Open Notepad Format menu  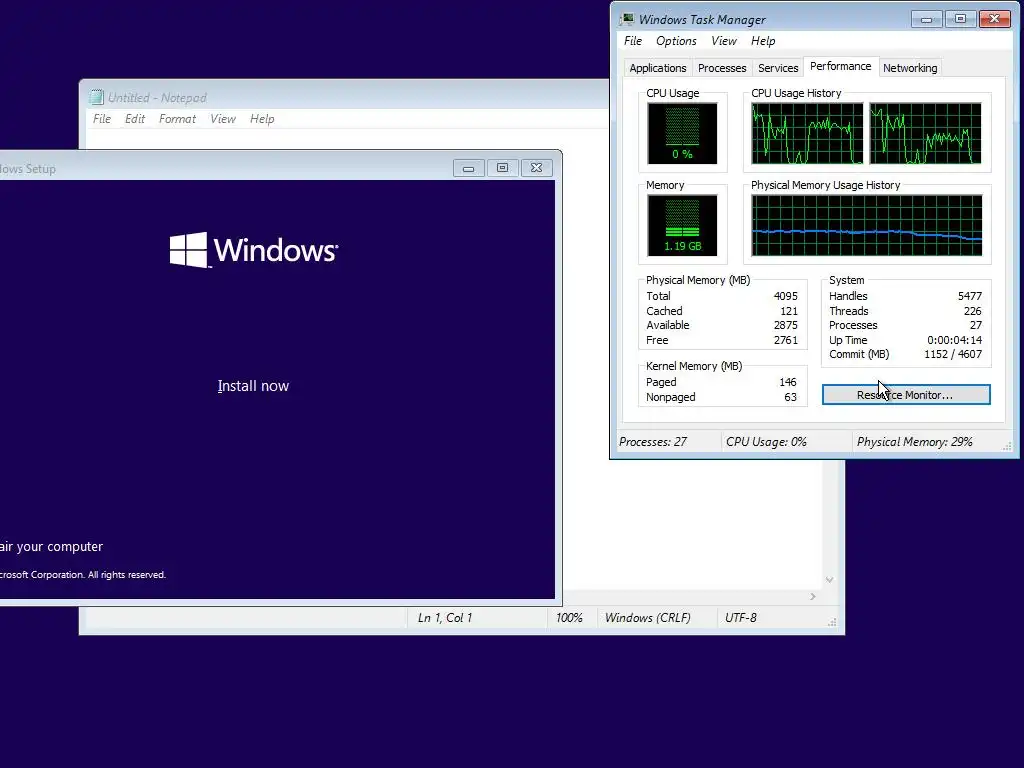tap(177, 119)
